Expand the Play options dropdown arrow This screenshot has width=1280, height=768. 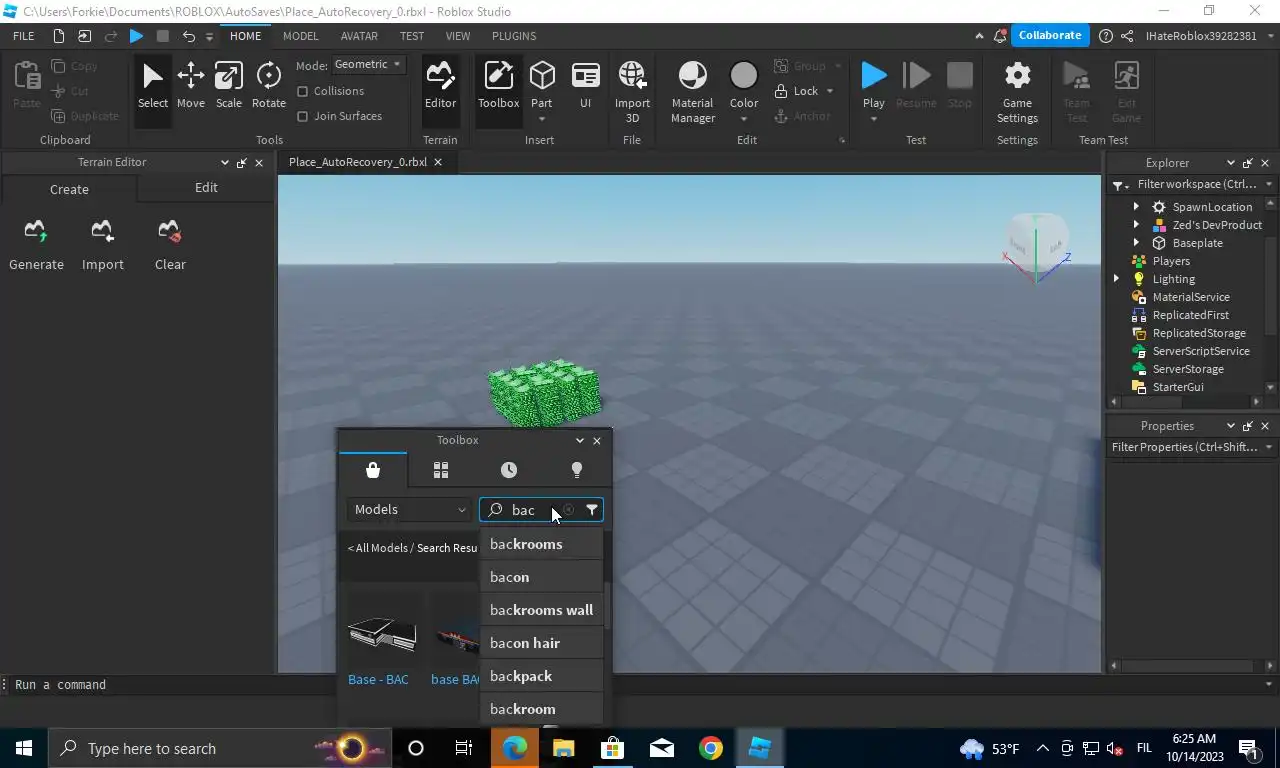pyautogui.click(x=874, y=119)
